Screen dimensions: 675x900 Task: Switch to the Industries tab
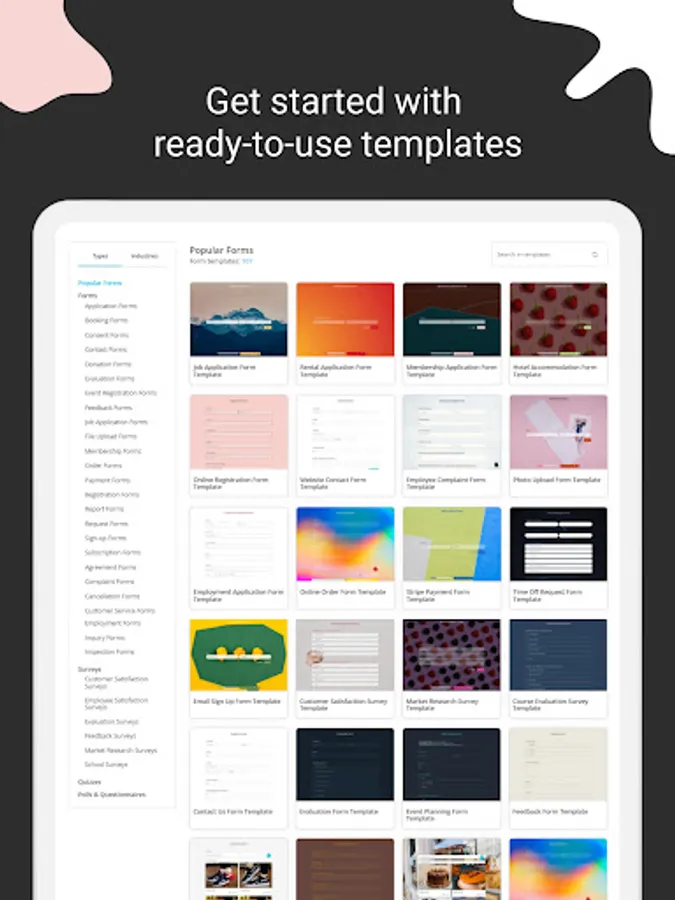(144, 256)
